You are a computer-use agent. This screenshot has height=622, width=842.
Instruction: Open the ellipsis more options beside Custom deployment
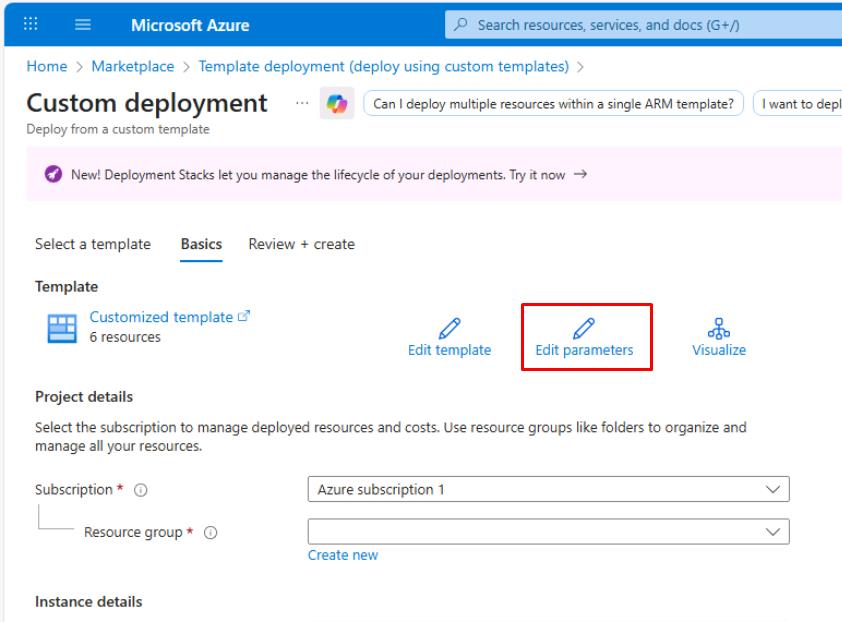point(302,103)
